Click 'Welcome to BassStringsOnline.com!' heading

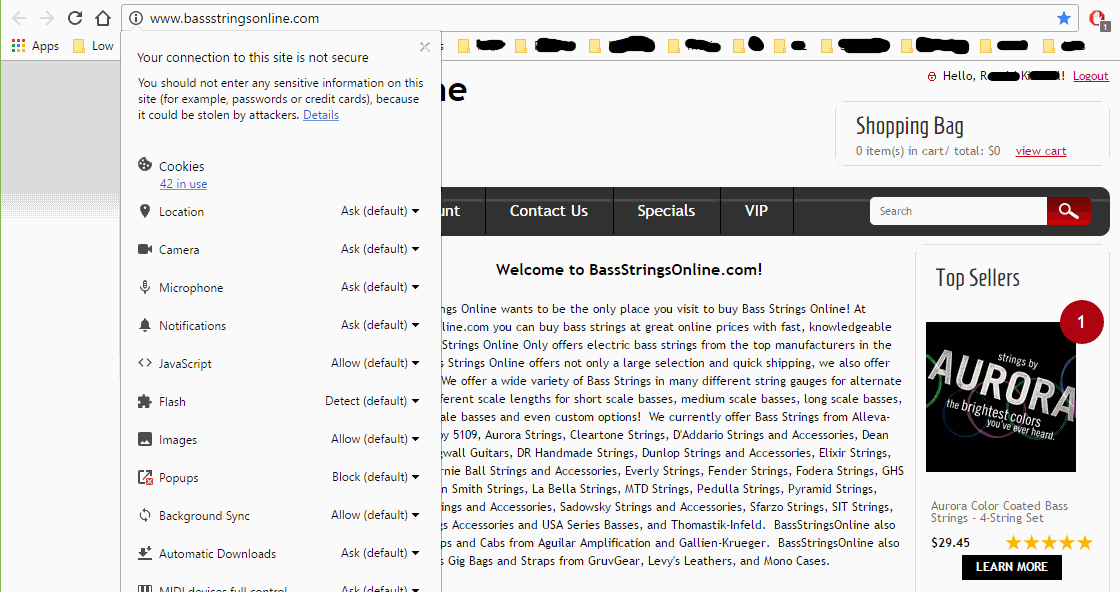(629, 270)
